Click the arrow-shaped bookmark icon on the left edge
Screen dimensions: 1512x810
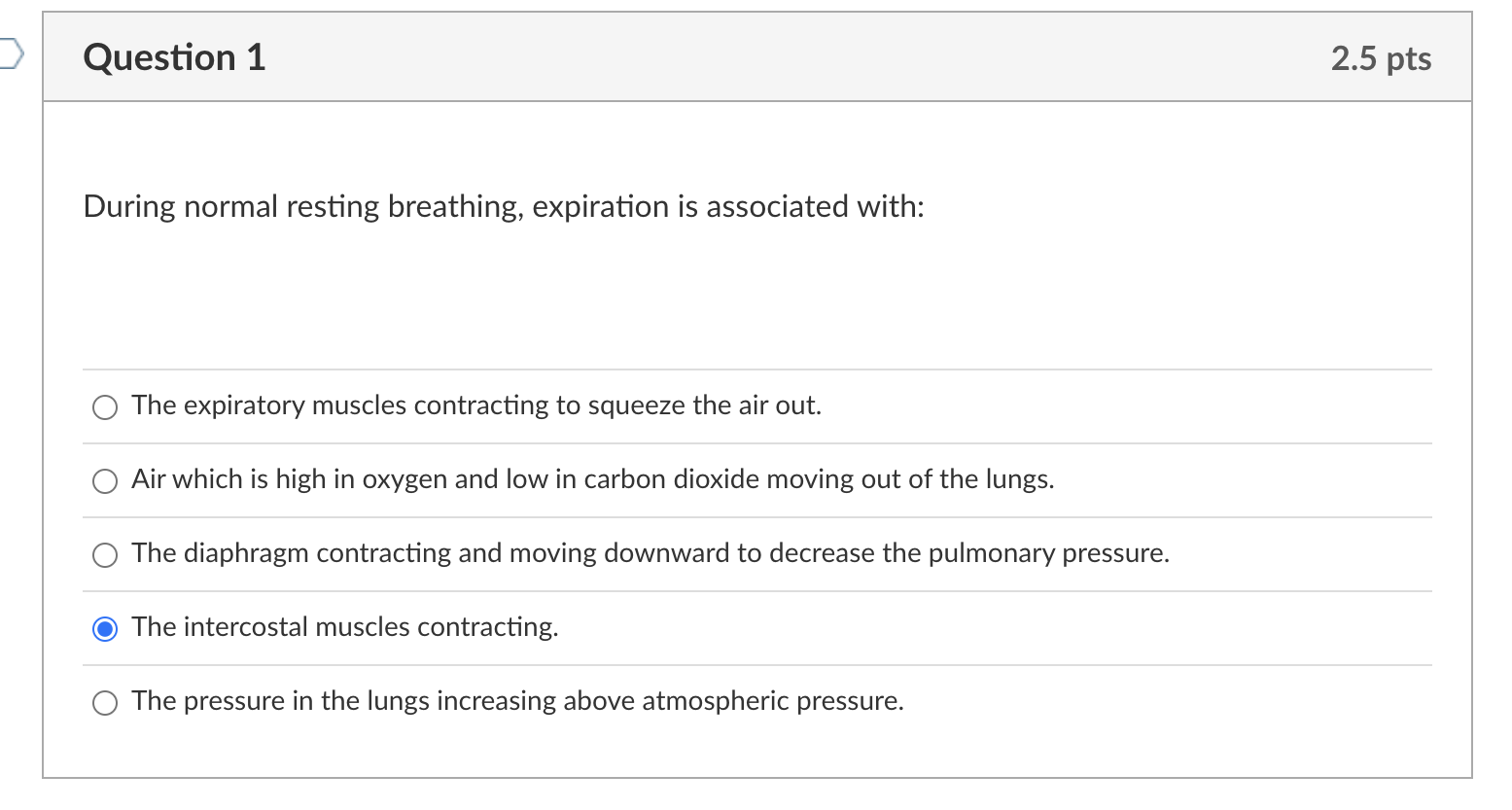coord(9,57)
